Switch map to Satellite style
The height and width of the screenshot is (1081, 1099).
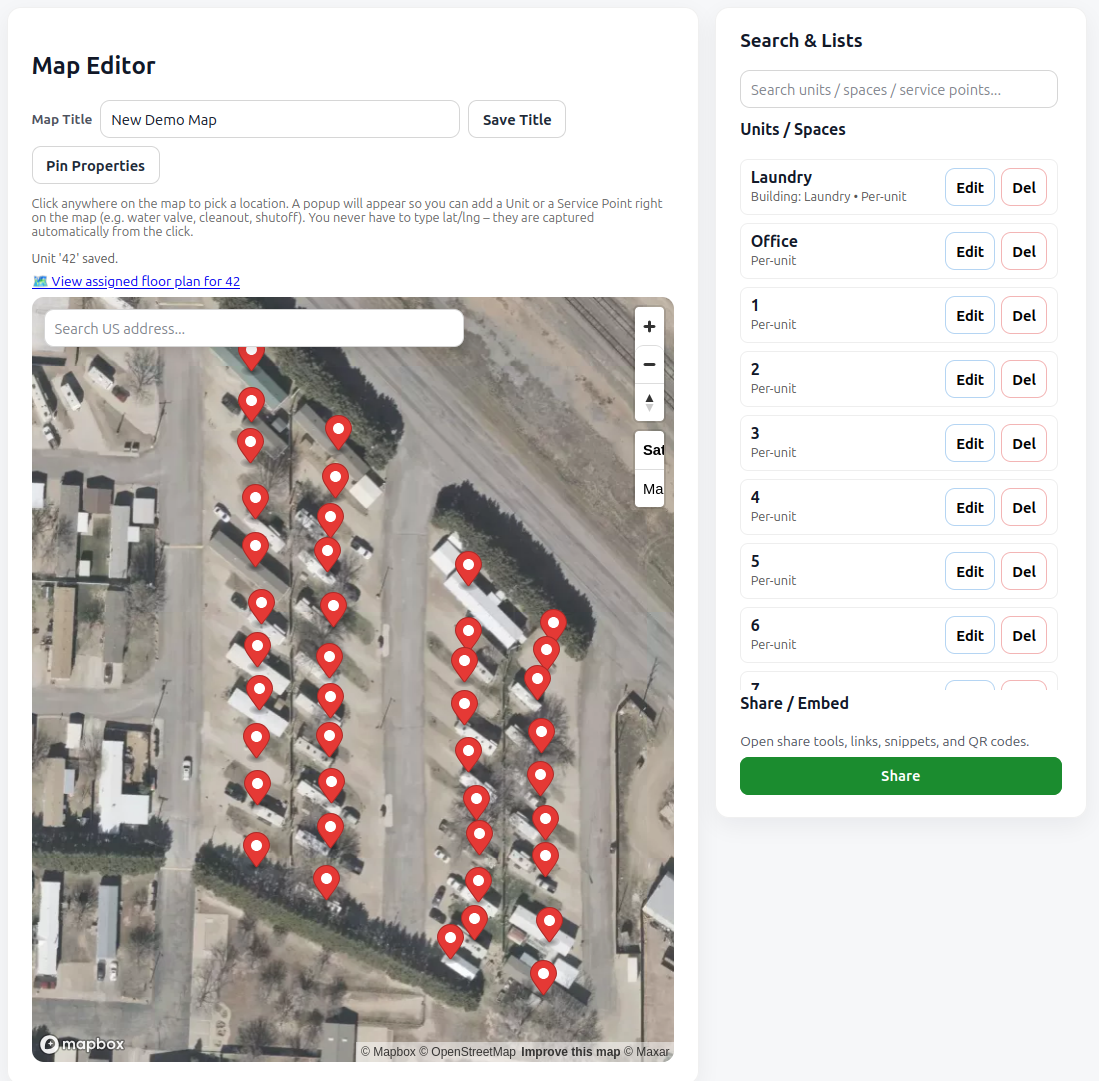(652, 450)
